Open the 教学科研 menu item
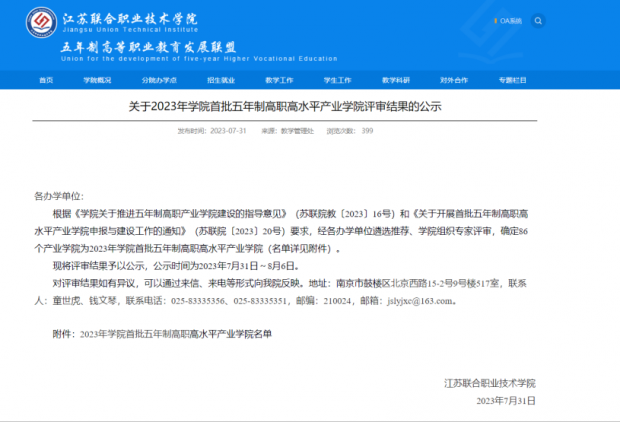Screen dimensions: 620x422 coord(396,80)
